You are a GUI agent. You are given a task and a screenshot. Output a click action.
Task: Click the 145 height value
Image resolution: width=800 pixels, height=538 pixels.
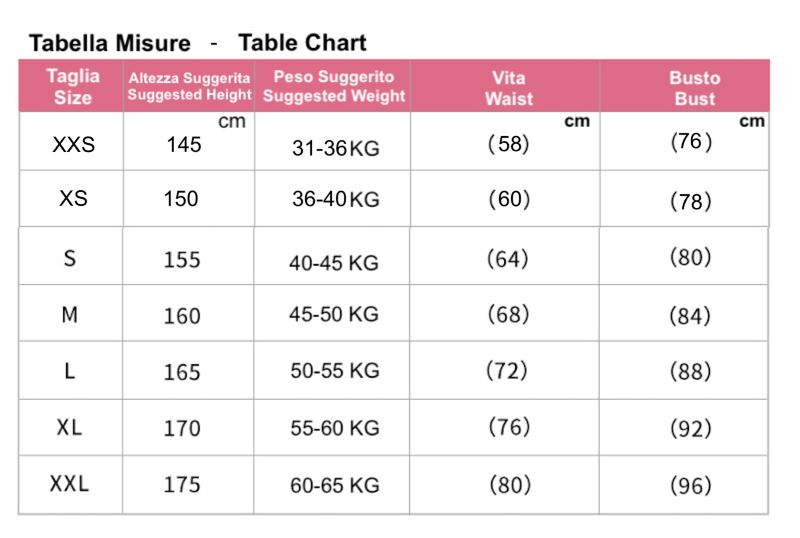point(184,145)
